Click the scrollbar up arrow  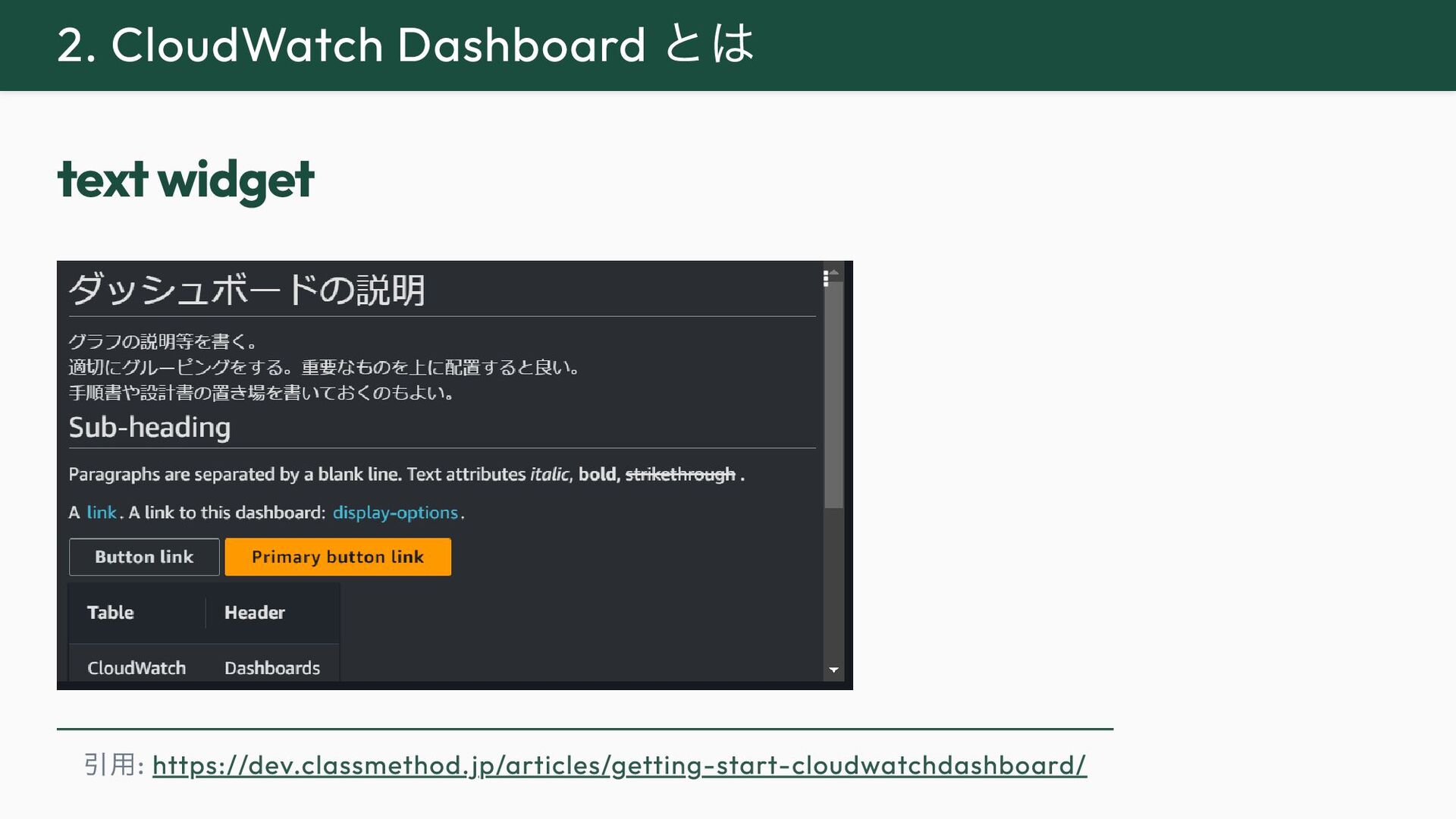click(834, 273)
